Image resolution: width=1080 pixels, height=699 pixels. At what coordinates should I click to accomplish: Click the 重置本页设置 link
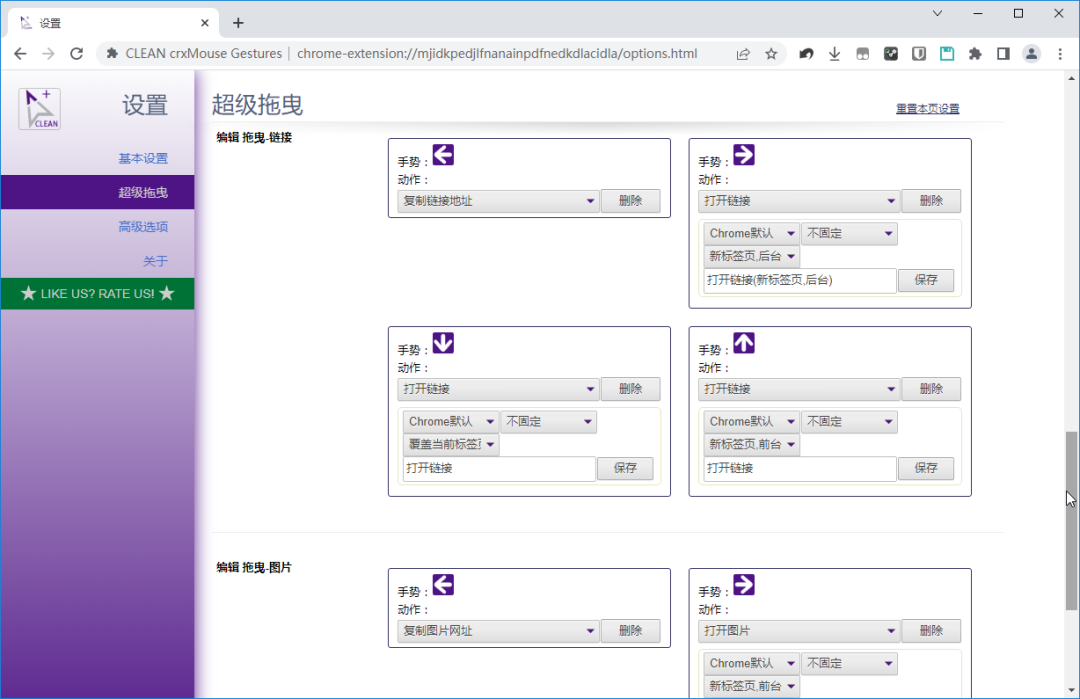(x=927, y=109)
